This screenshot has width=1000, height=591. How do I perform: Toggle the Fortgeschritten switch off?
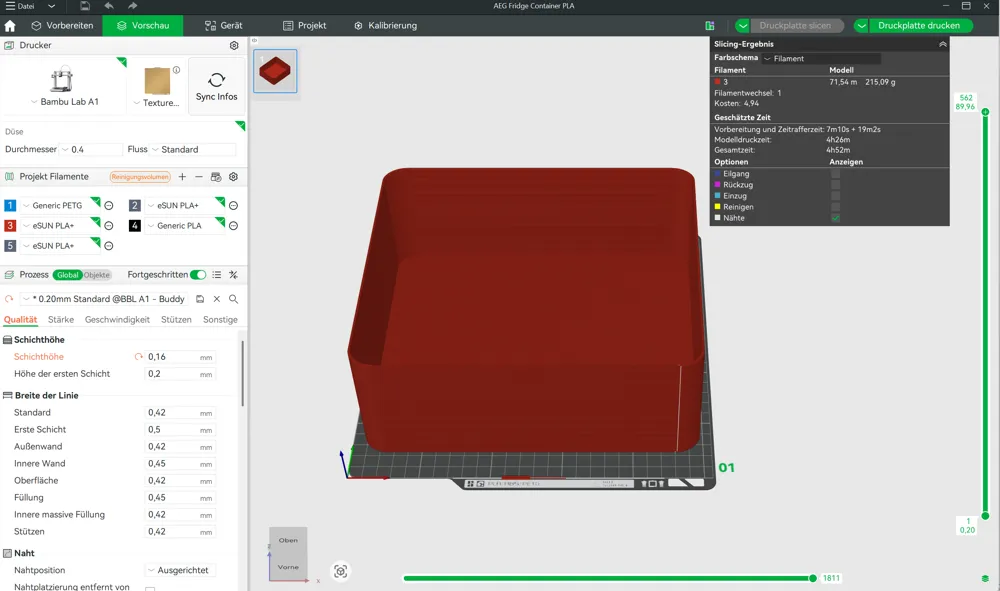click(199, 274)
